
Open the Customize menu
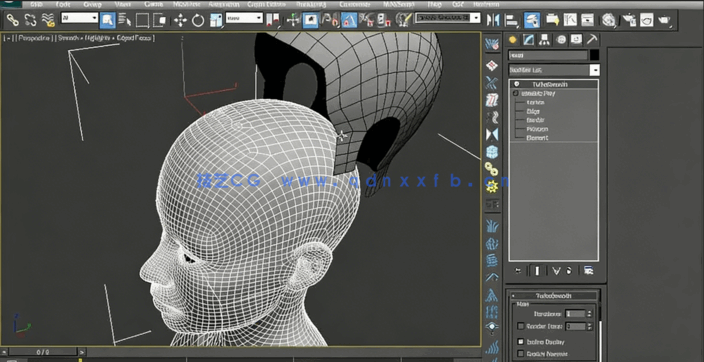[355, 4]
